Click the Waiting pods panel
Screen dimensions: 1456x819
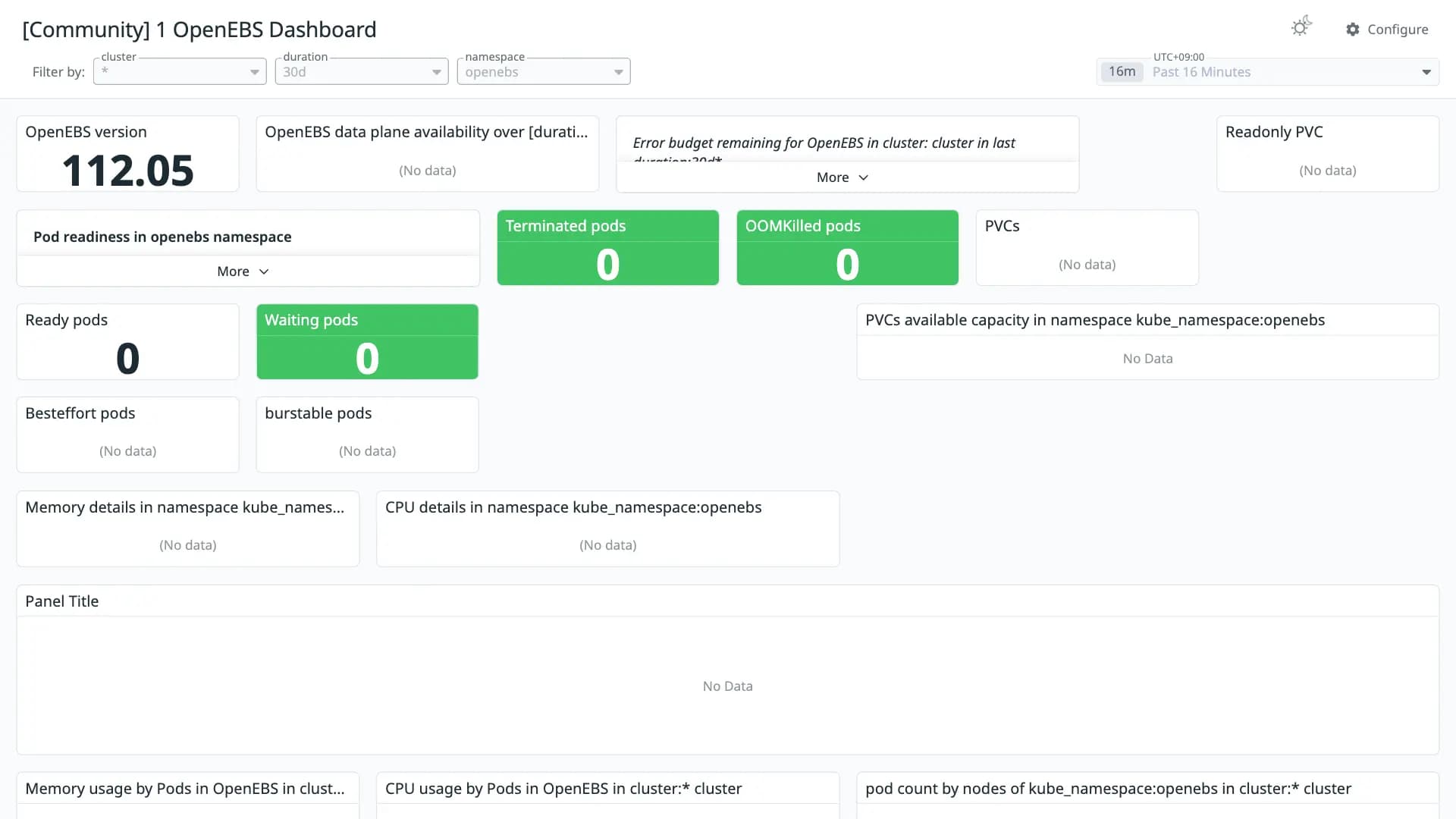(367, 341)
